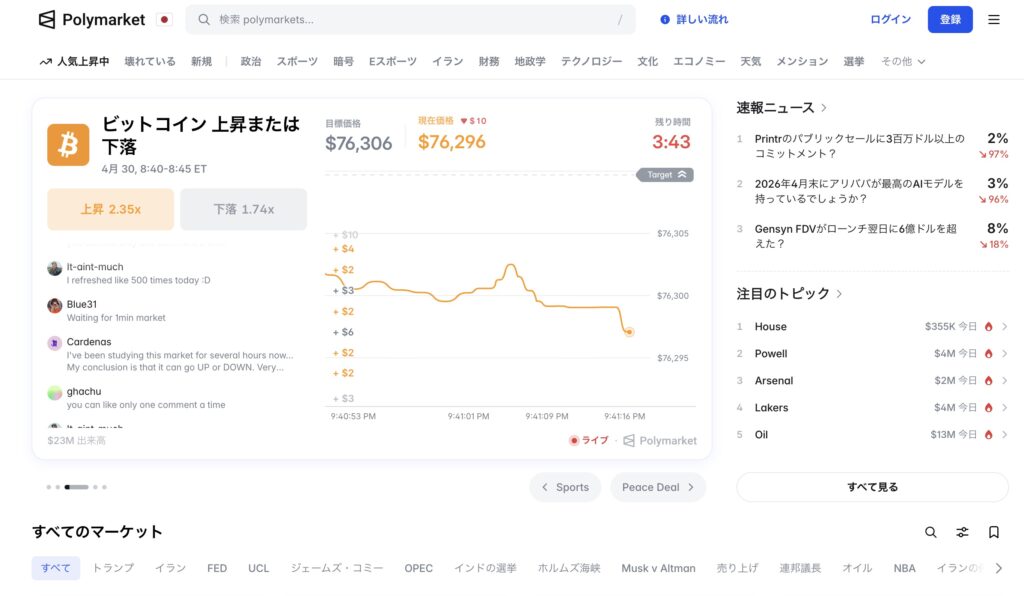Click the Polymarket logo icon
The width and height of the screenshot is (1024, 596).
click(x=44, y=19)
